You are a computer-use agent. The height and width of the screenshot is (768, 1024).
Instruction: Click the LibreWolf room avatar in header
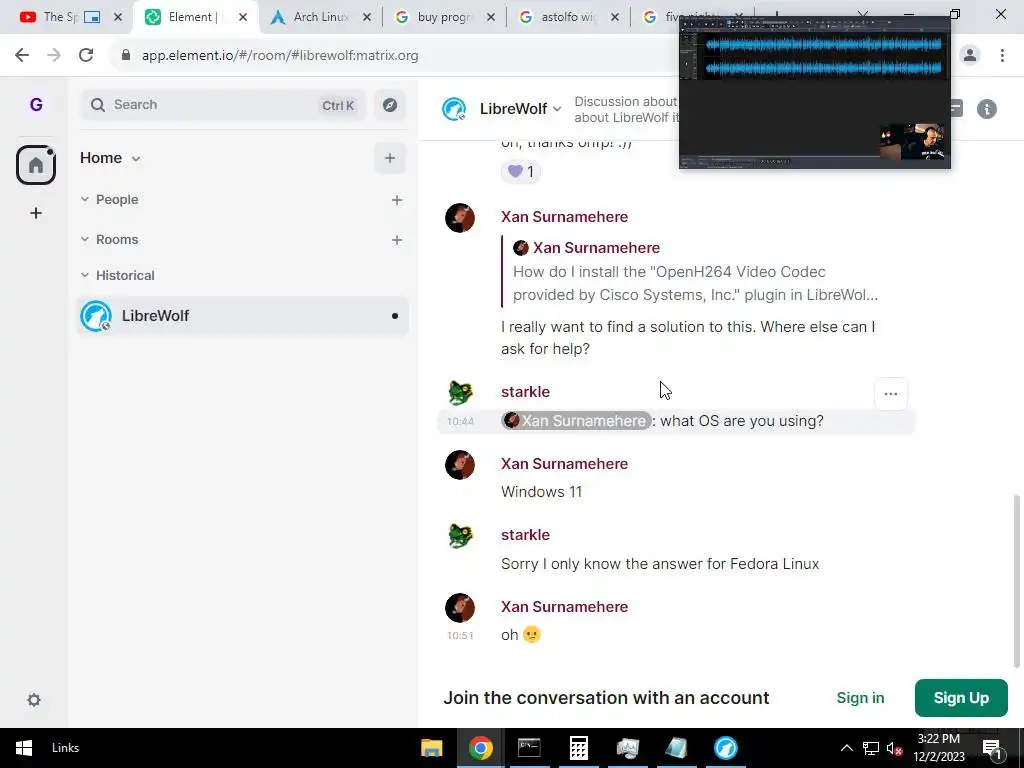point(454,109)
